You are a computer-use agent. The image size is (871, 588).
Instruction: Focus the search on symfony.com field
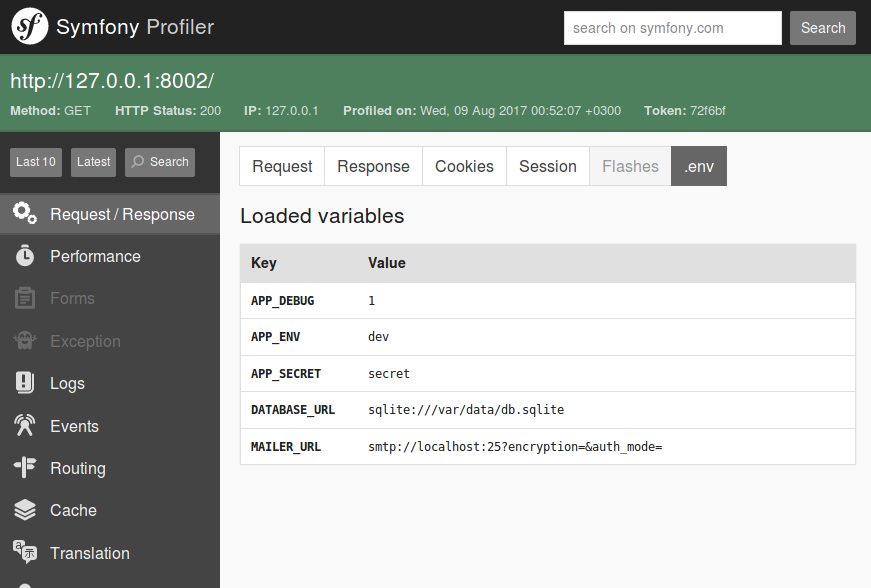673,28
